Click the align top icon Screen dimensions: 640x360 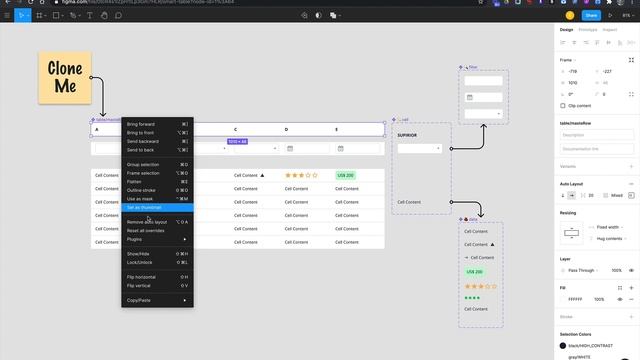click(597, 42)
